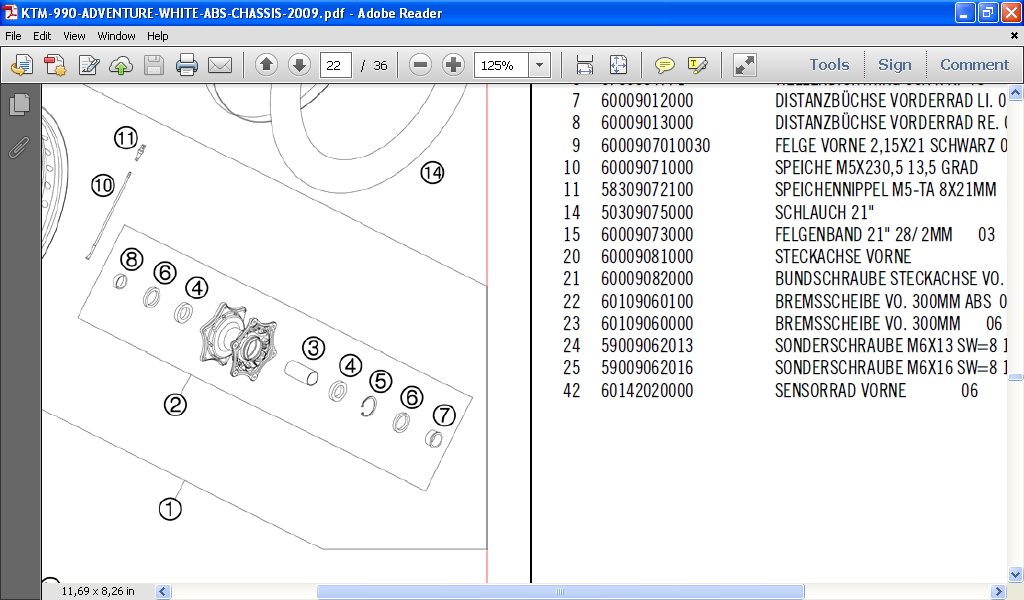Click the Zoom in plus button
This screenshot has height=600, width=1024.
(x=453, y=66)
